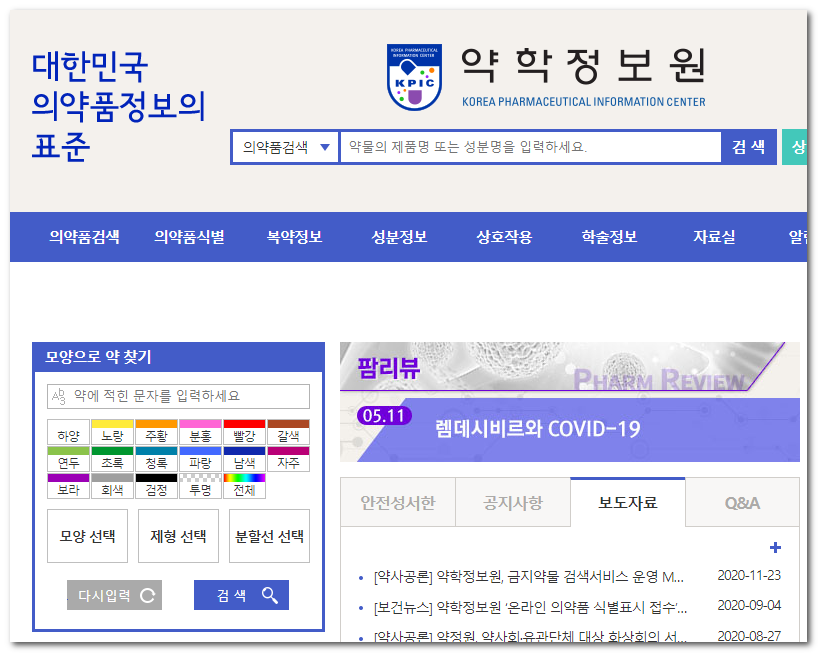The image size is (818, 653).
Task: Click the 검색 button in pill finder
Action: point(242,595)
